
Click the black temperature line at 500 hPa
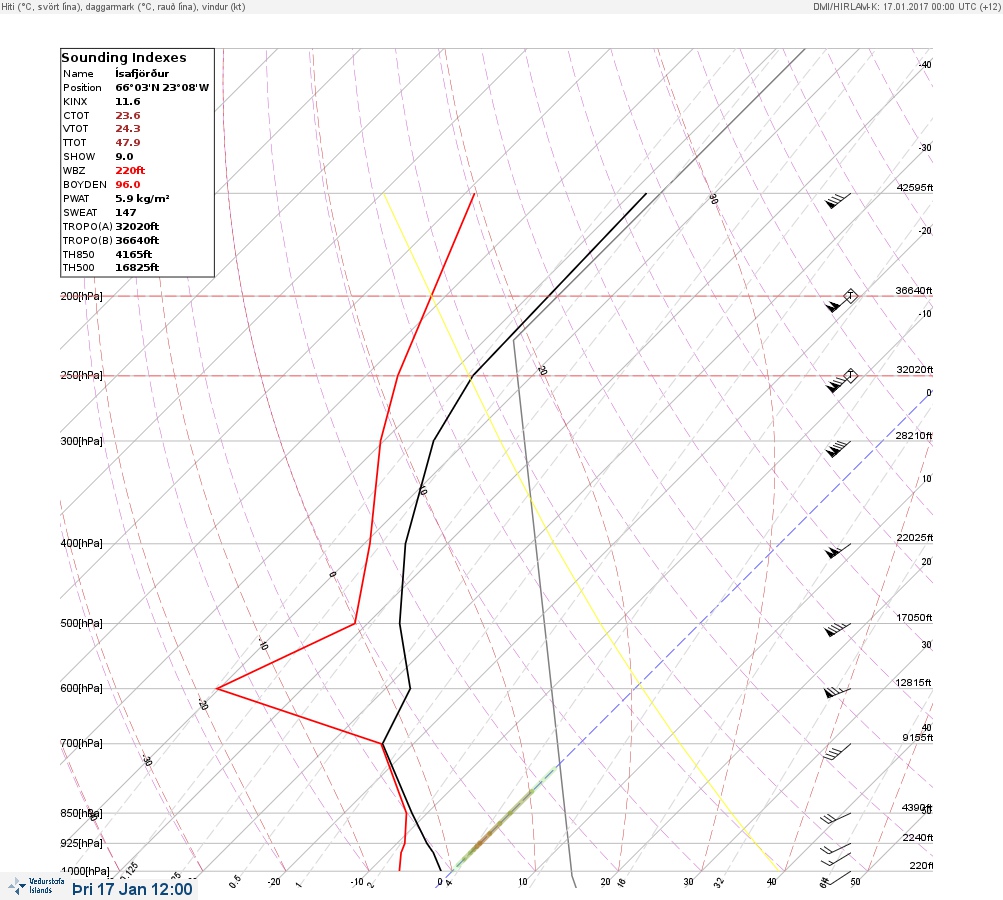click(400, 623)
